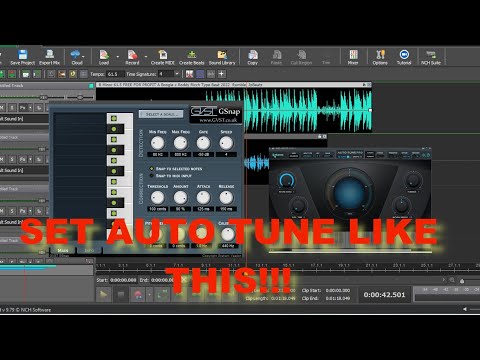The width and height of the screenshot is (480, 360).
Task: Open the Load dropdown arrow
Action: click(117, 57)
